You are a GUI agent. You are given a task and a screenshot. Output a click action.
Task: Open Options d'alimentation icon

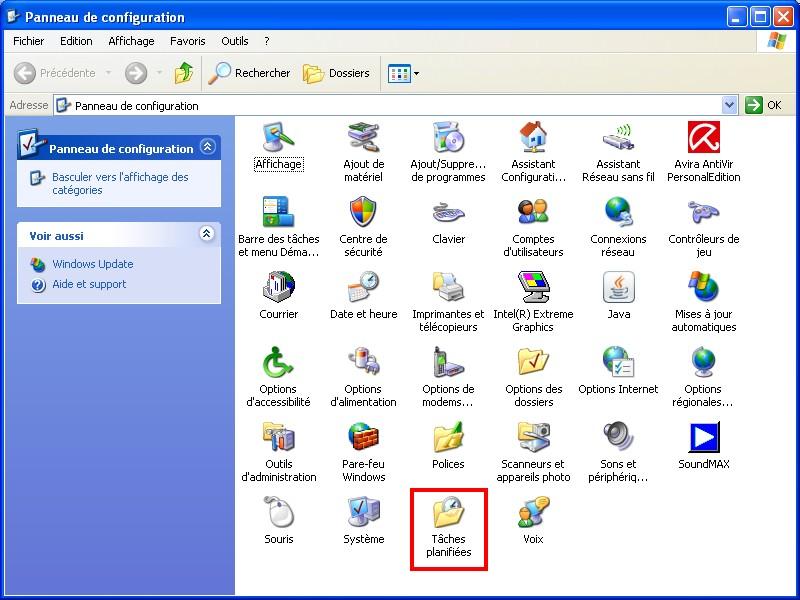pos(363,362)
